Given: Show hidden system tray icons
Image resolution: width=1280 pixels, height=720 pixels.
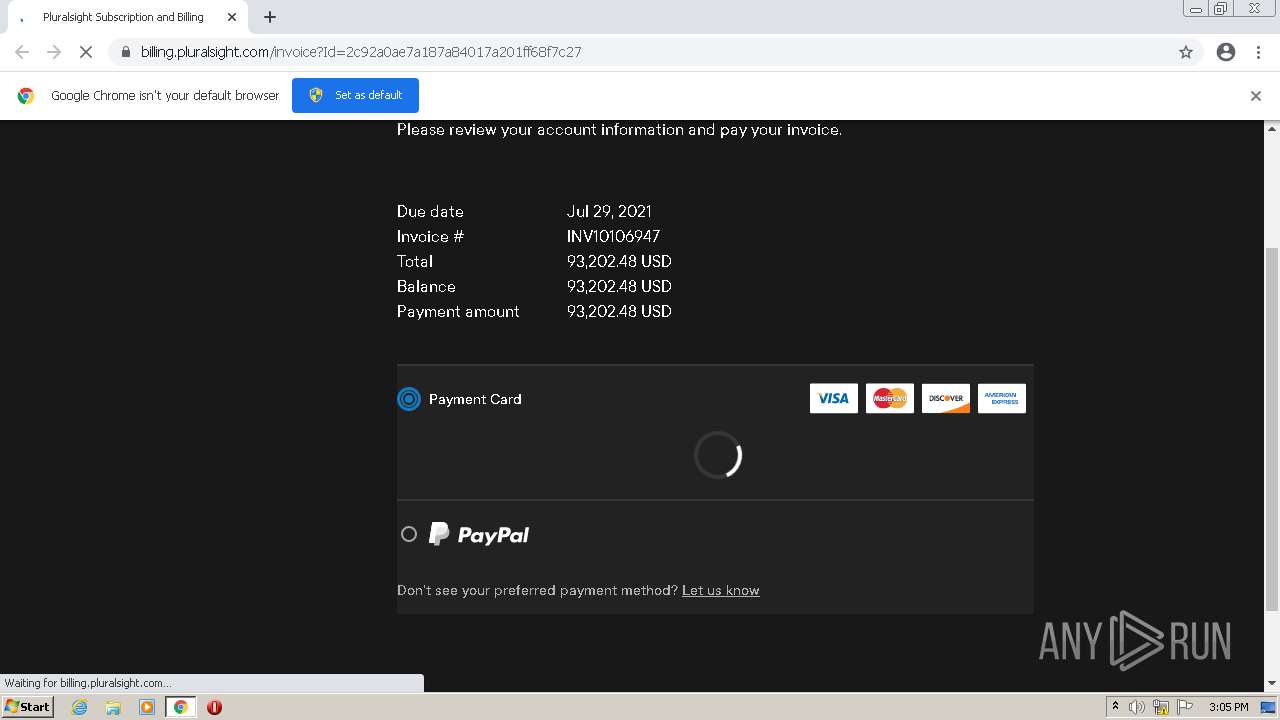Looking at the screenshot, I should [1115, 707].
